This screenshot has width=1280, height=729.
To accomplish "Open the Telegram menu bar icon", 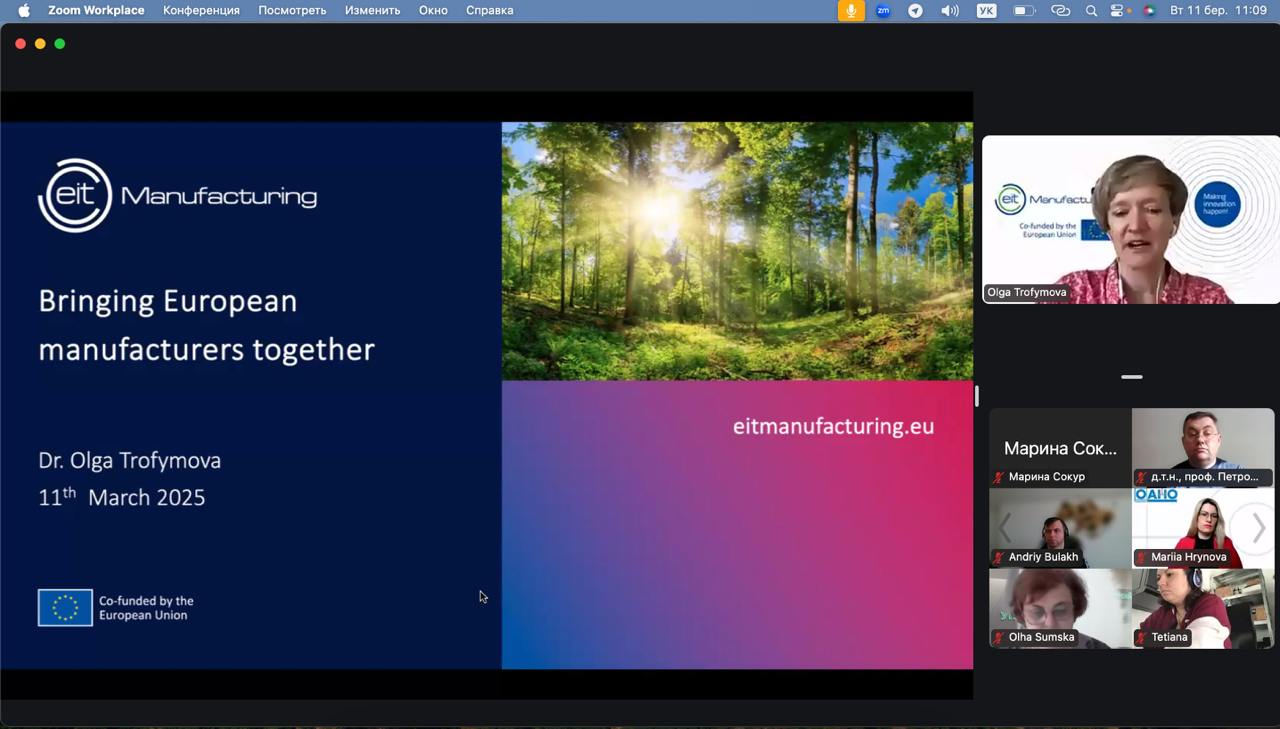I will click(915, 10).
